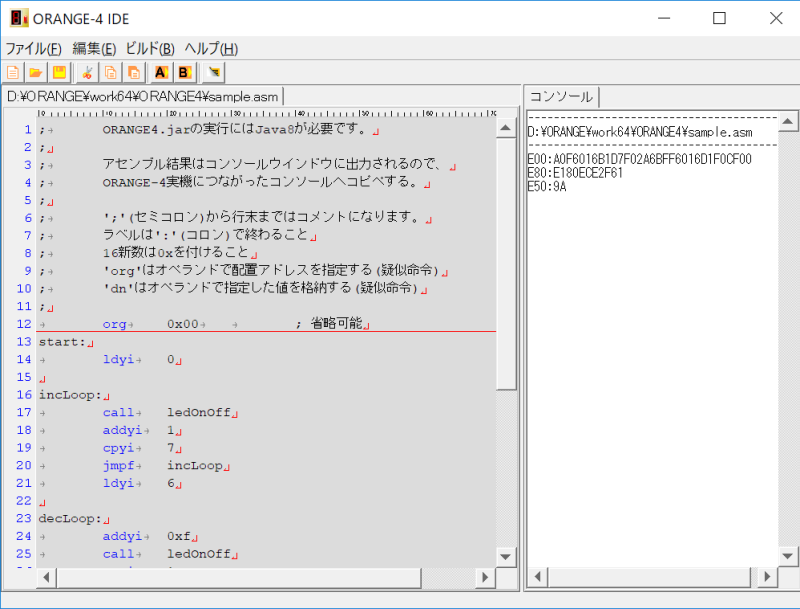This screenshot has width=800, height=609.
Task: Select the sample.asm editor tab
Action: point(143,96)
